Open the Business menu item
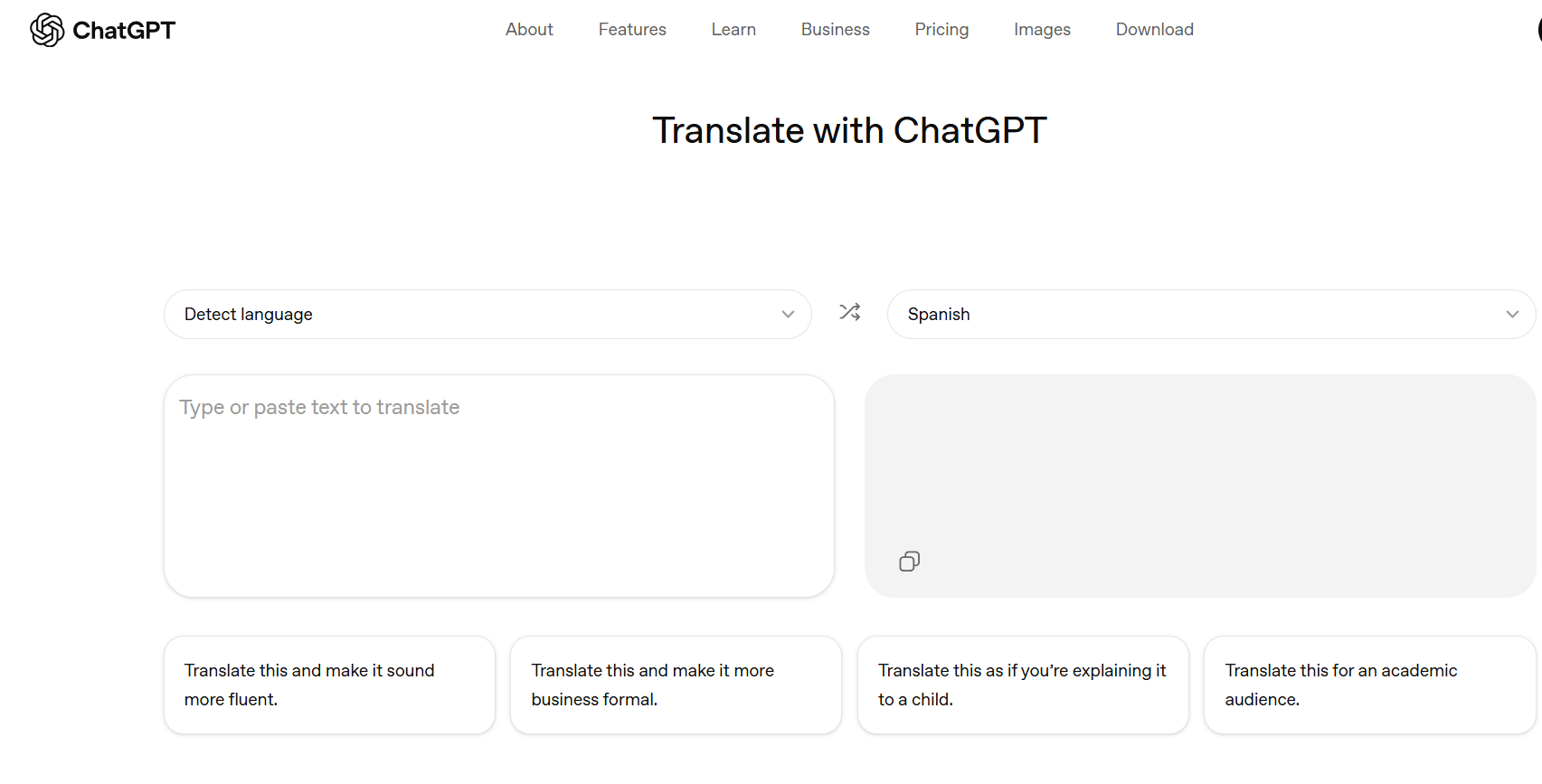This screenshot has height=784, width=1542. point(836,29)
